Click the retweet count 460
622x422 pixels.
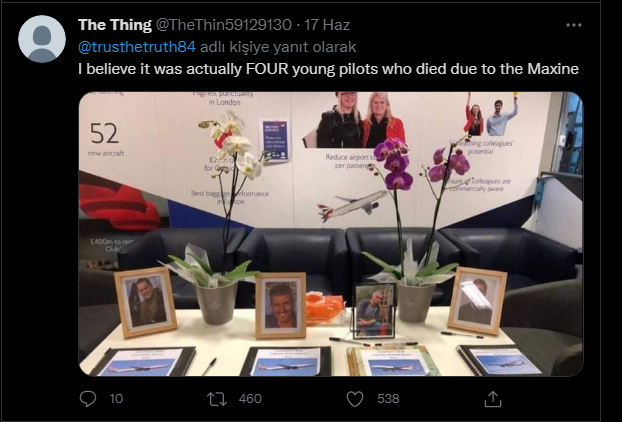pos(250,398)
